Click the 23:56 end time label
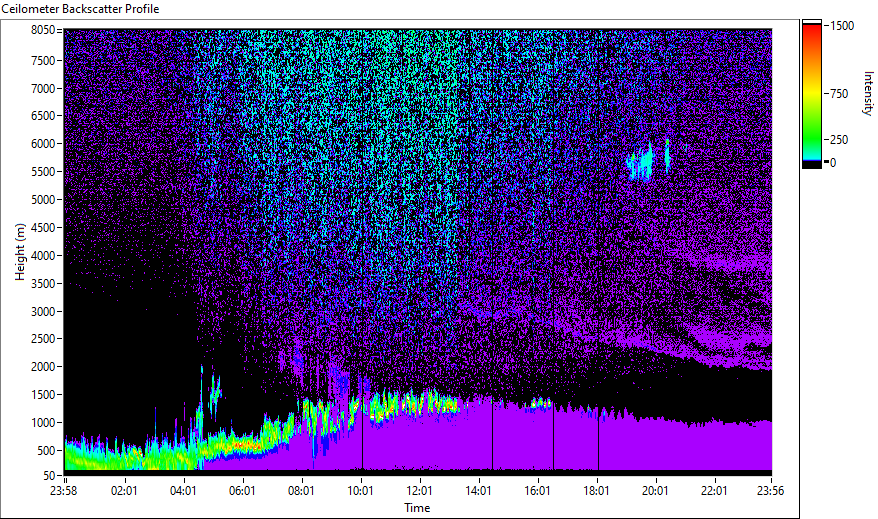 click(x=770, y=491)
